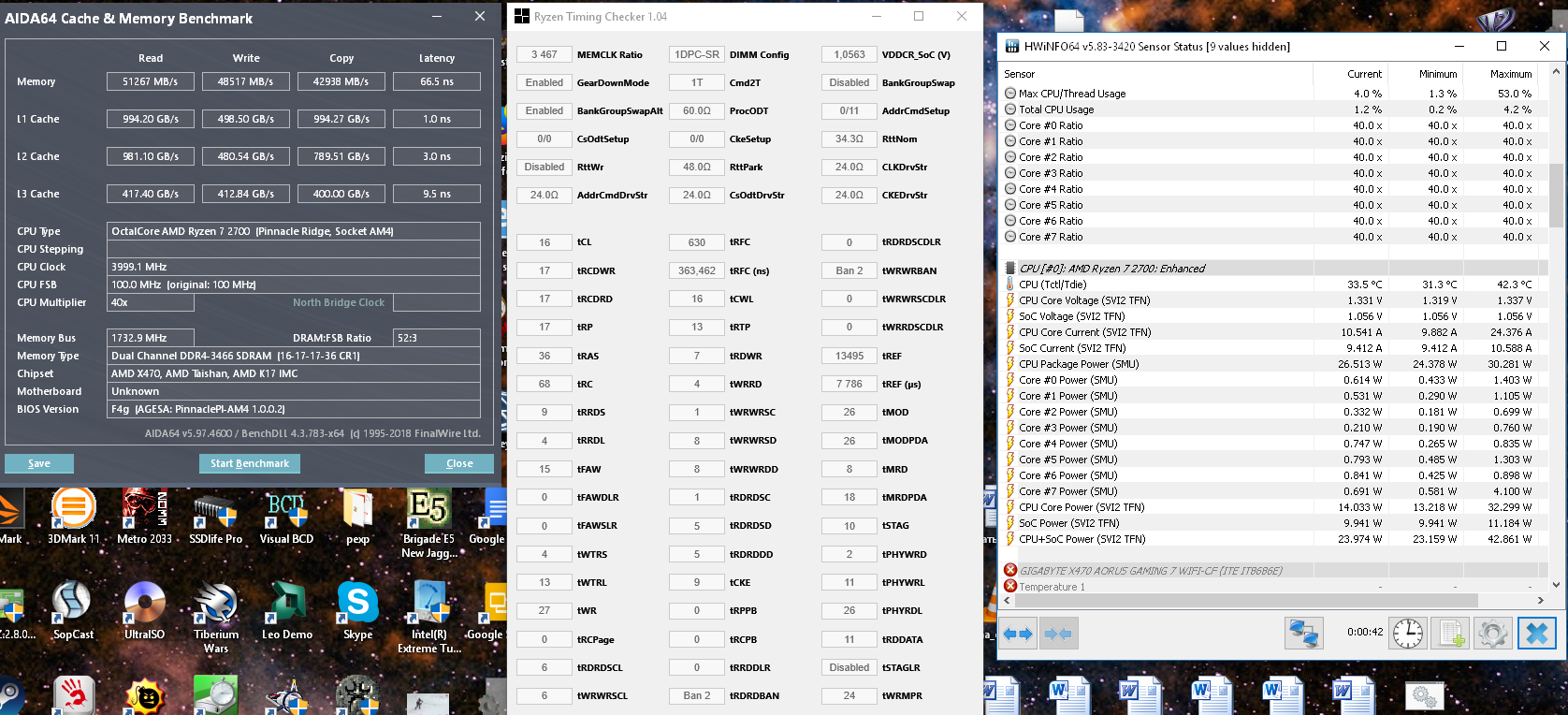Image resolution: width=1568 pixels, height=715 pixels.
Task: Click the tCL timing value field
Action: (544, 242)
